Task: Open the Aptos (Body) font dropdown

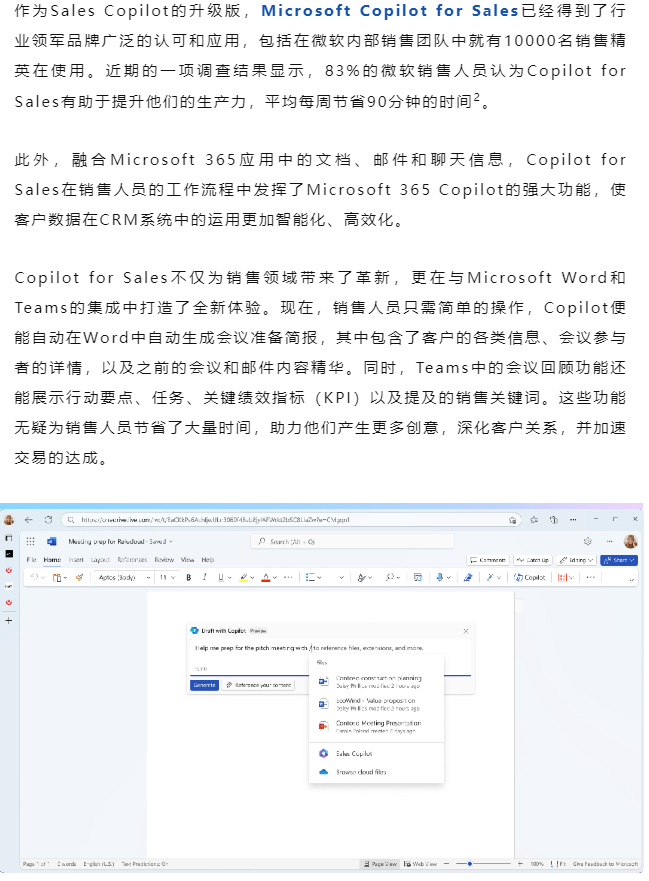Action: click(x=124, y=577)
